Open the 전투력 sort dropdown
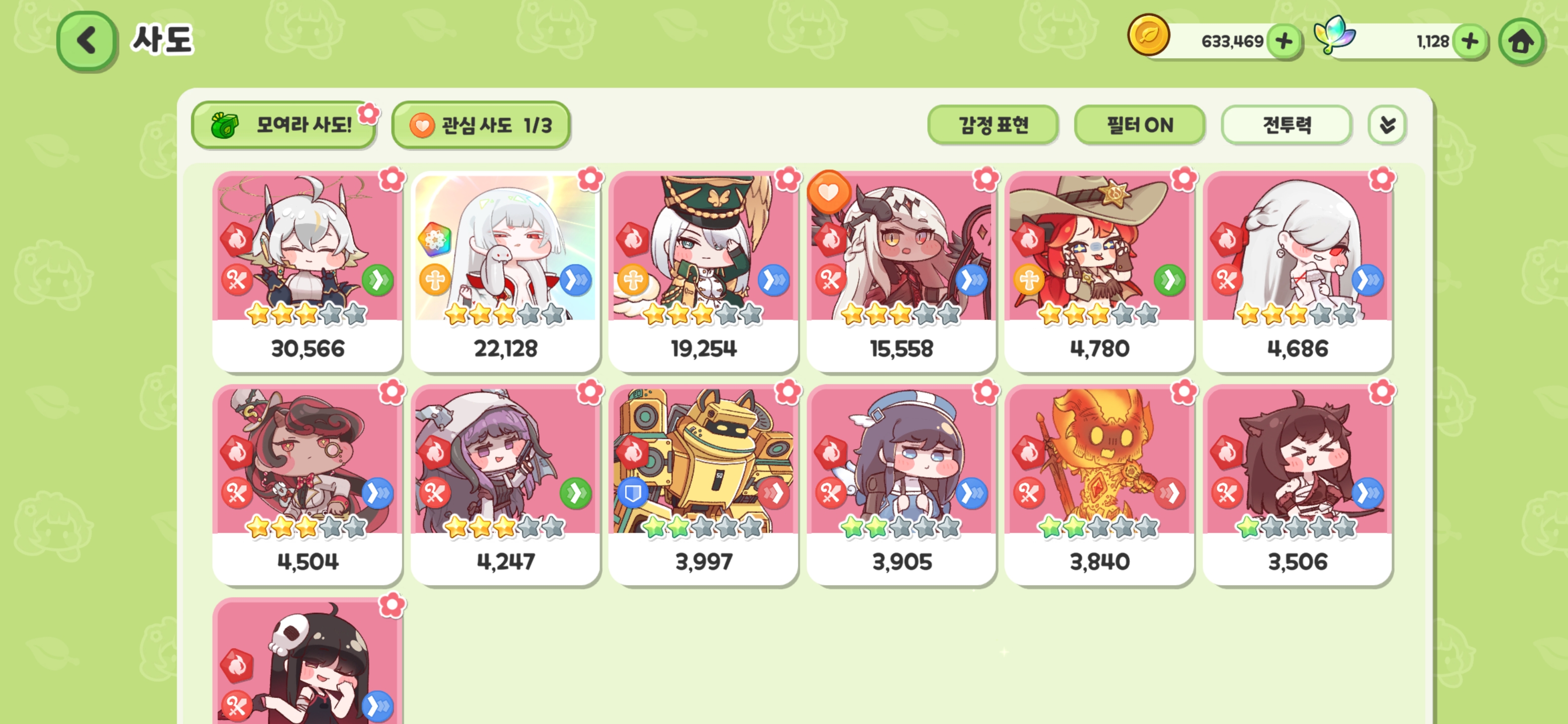The image size is (1568, 724). (x=1286, y=125)
